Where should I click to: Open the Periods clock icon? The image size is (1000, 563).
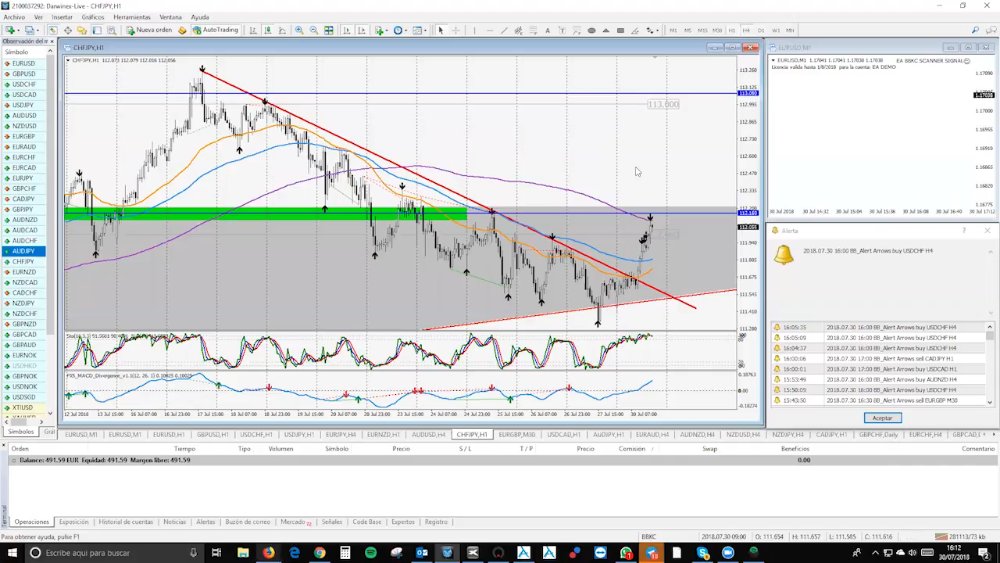pyautogui.click(x=398, y=30)
